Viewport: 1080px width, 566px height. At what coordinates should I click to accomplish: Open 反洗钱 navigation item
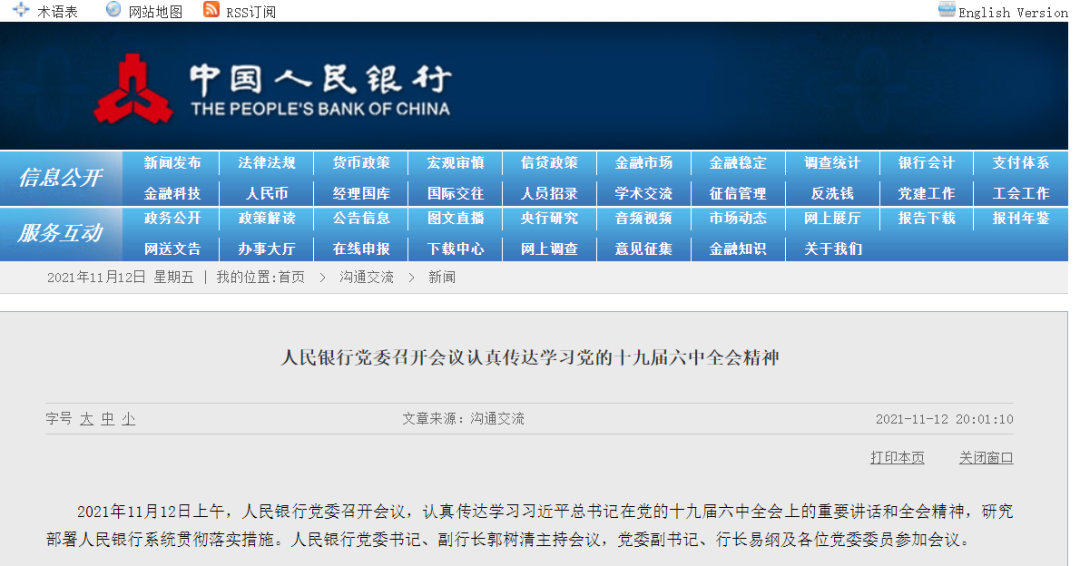pos(832,194)
